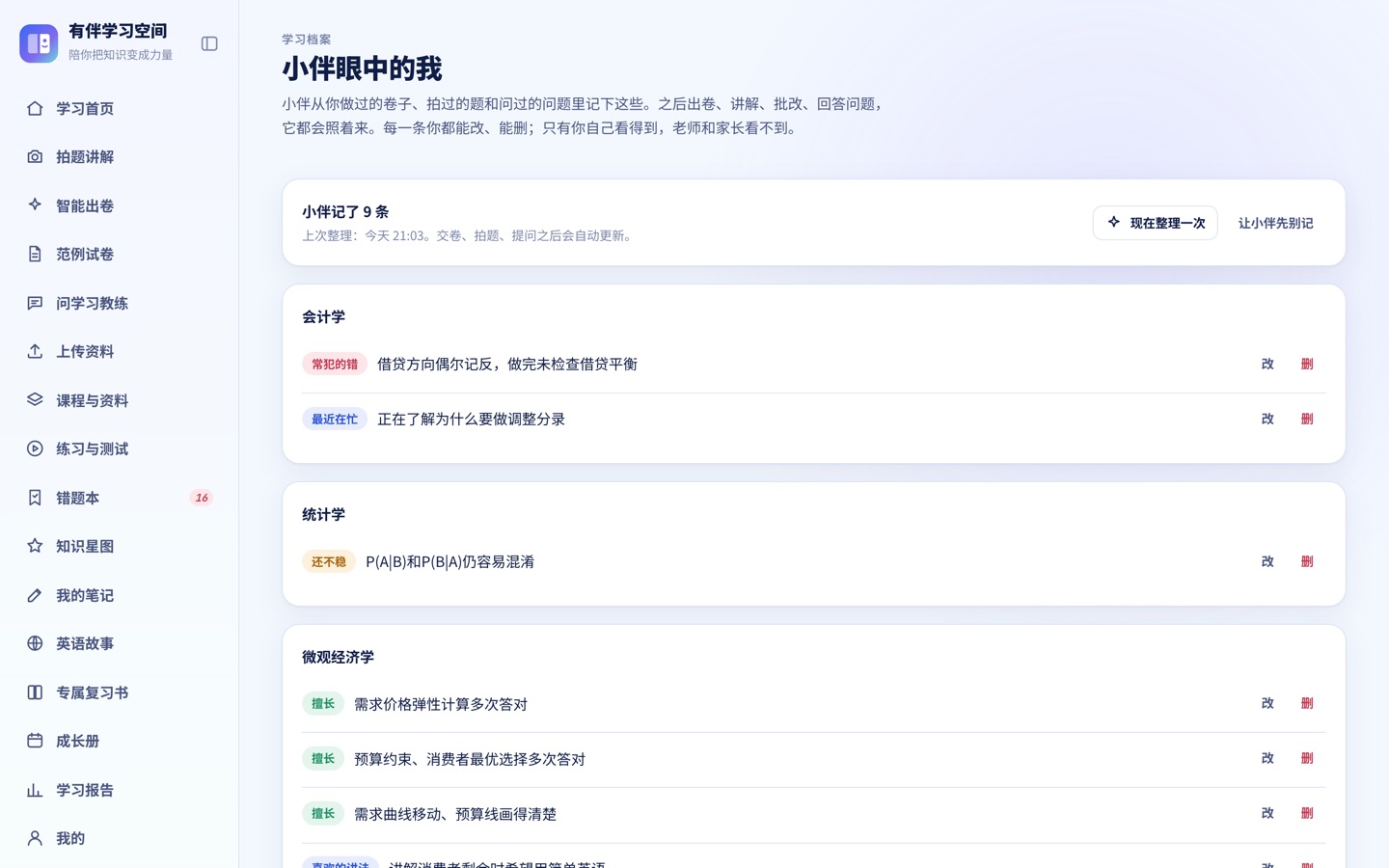Click the 微观经济学 section title
1389x868 pixels.
click(338, 657)
